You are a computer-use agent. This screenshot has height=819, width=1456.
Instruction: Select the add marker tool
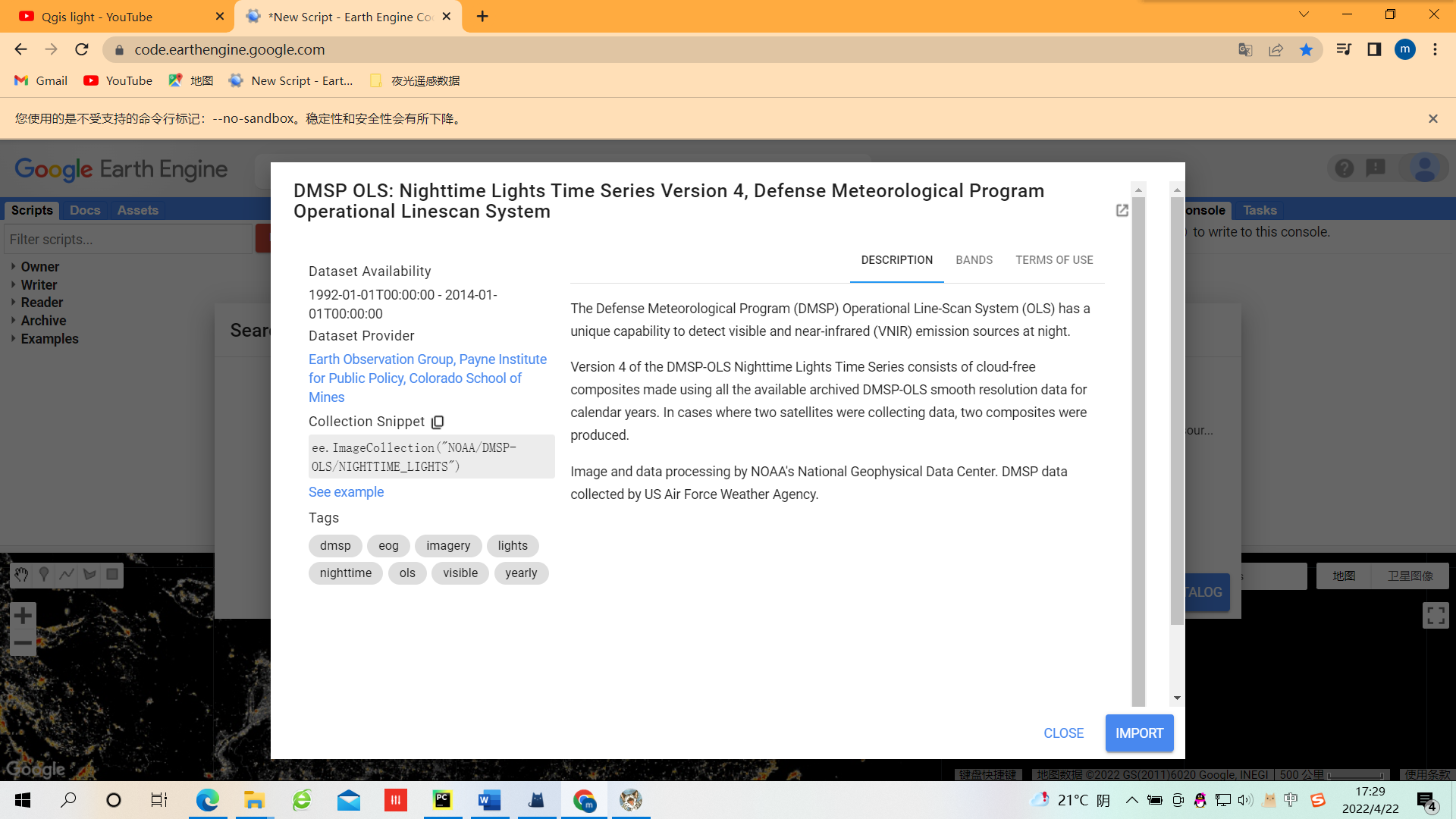44,575
